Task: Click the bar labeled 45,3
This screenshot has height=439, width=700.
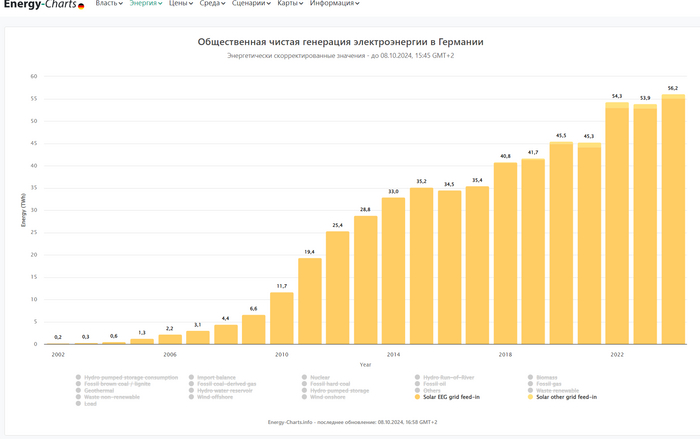Action: 589,243
